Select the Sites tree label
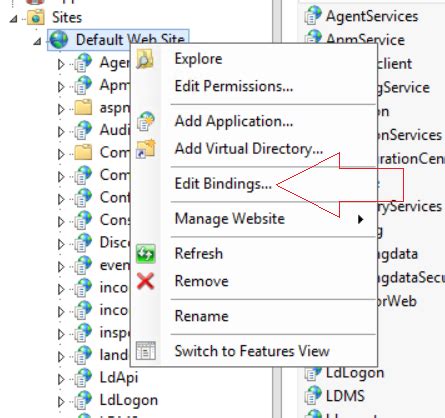The image size is (445, 418). (x=67, y=17)
